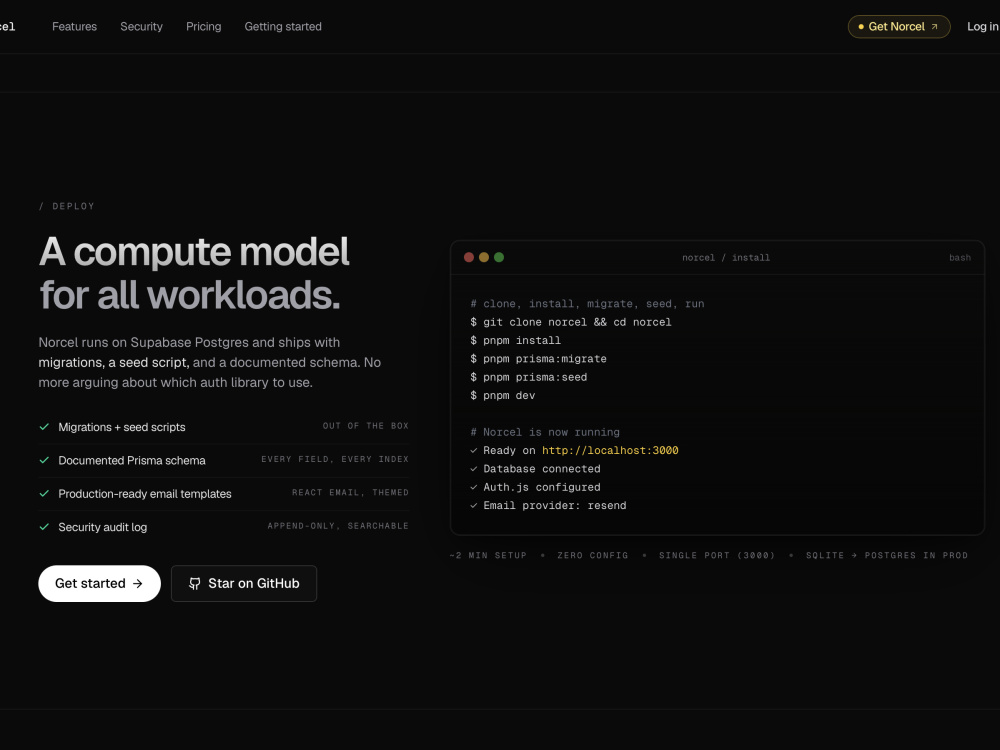Screen dimensions: 1000x750
Task: Click the SQLITE → POSTGRES IN PROD label
Action: pyautogui.click(x=887, y=555)
